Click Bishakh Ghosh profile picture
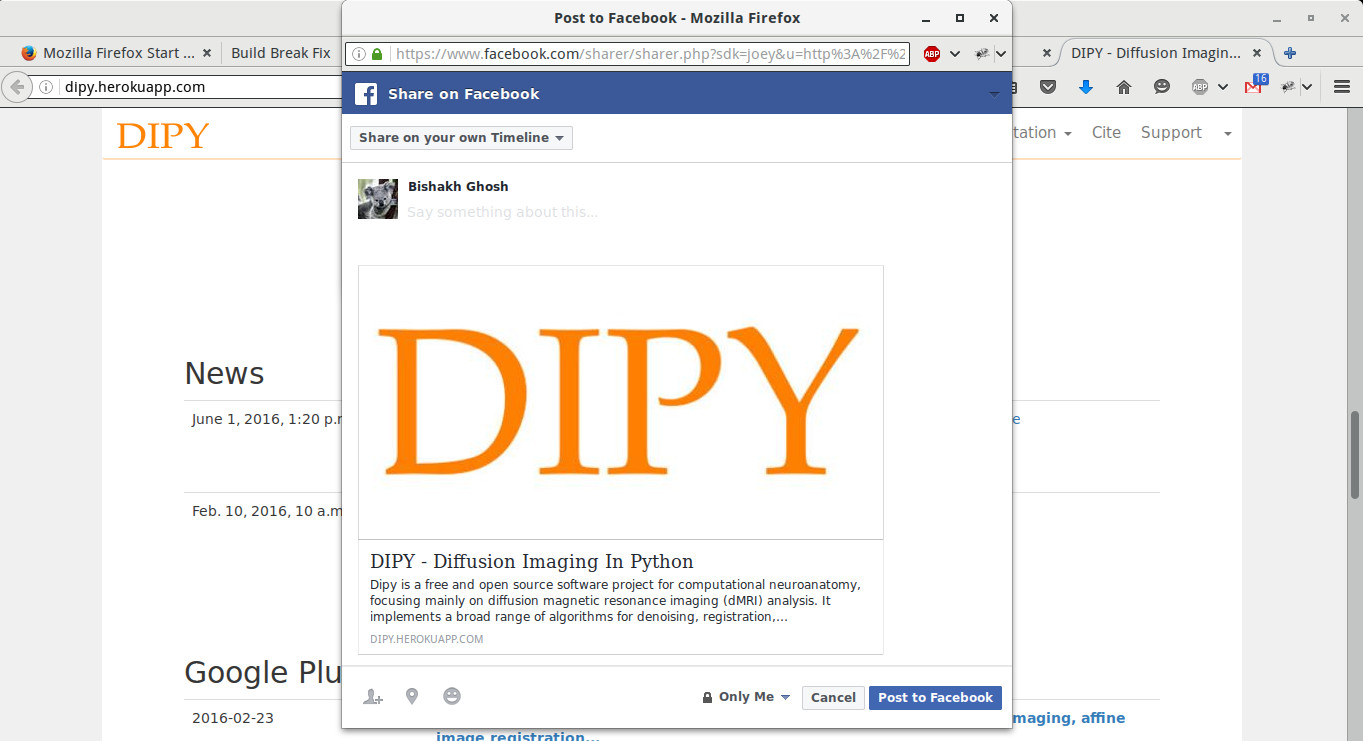The width and height of the screenshot is (1363, 741). 378,199
